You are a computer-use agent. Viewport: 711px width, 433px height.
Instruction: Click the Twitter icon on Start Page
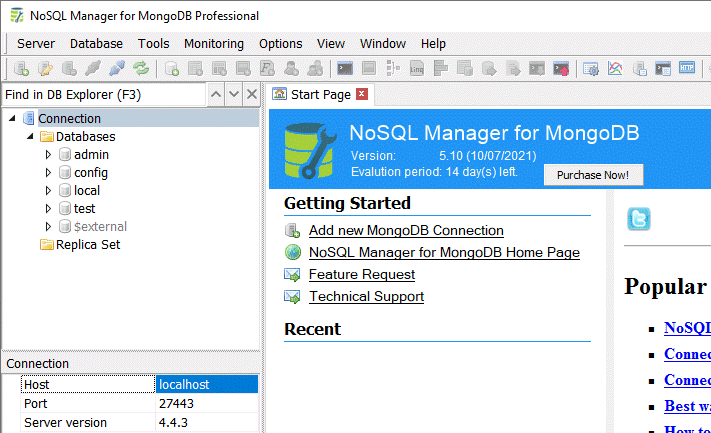point(638,219)
